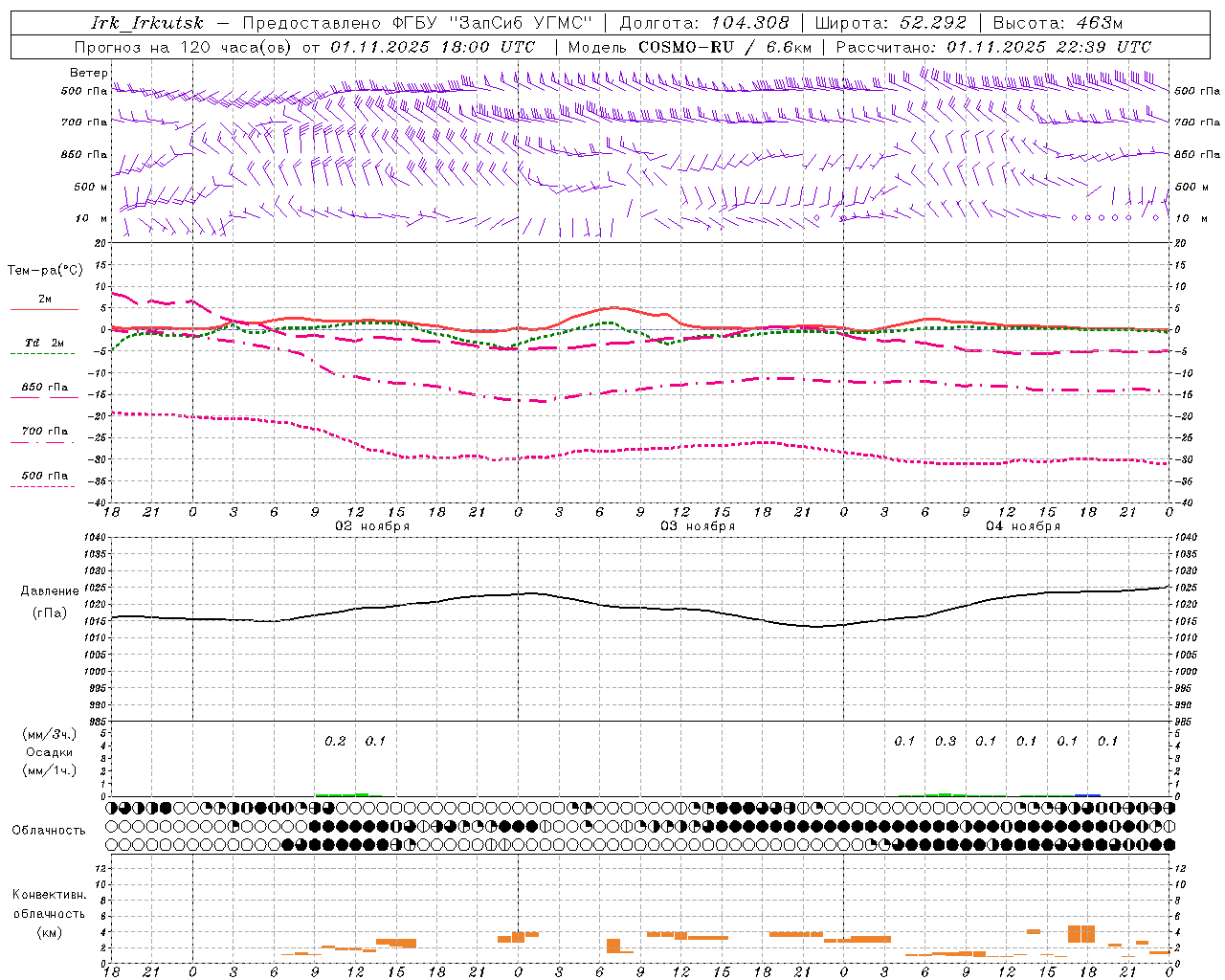Click the solid red line under 2м legend
The image size is (1225, 980).
44,310
